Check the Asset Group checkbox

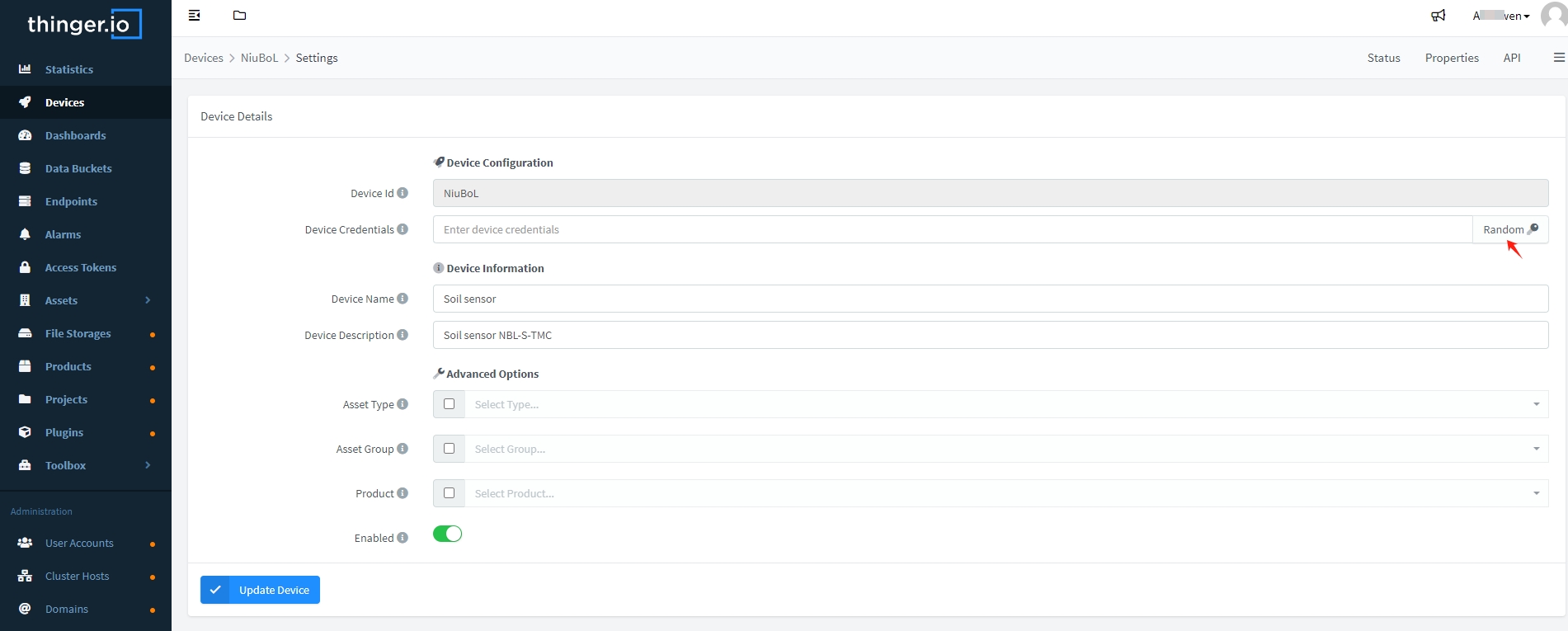coord(449,449)
